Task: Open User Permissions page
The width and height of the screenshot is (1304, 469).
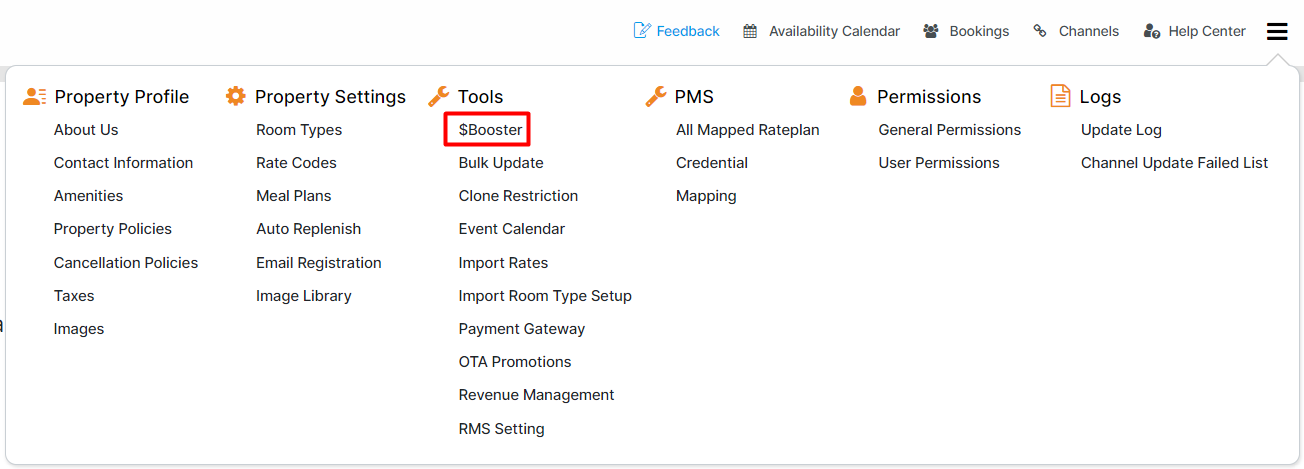Action: (x=939, y=163)
